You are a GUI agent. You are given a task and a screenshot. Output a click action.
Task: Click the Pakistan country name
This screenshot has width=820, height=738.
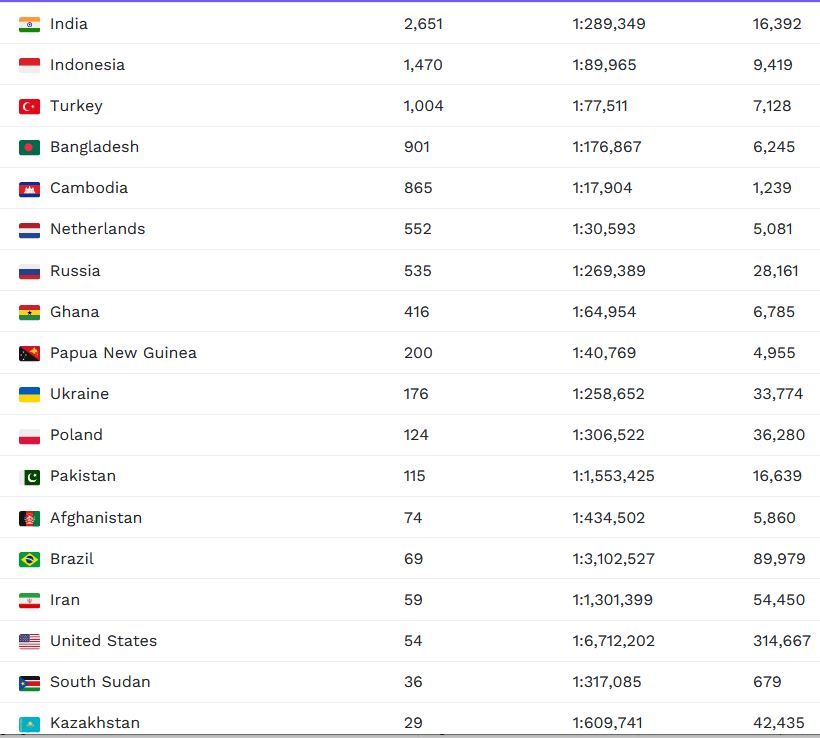[x=82, y=476]
